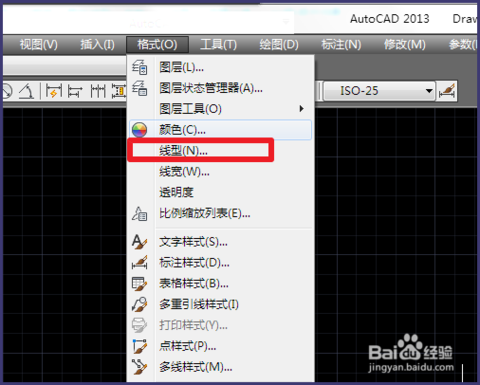The height and width of the screenshot is (385, 480).
Task: Open the ISO-25 dimension style dropdown
Action: [379, 91]
